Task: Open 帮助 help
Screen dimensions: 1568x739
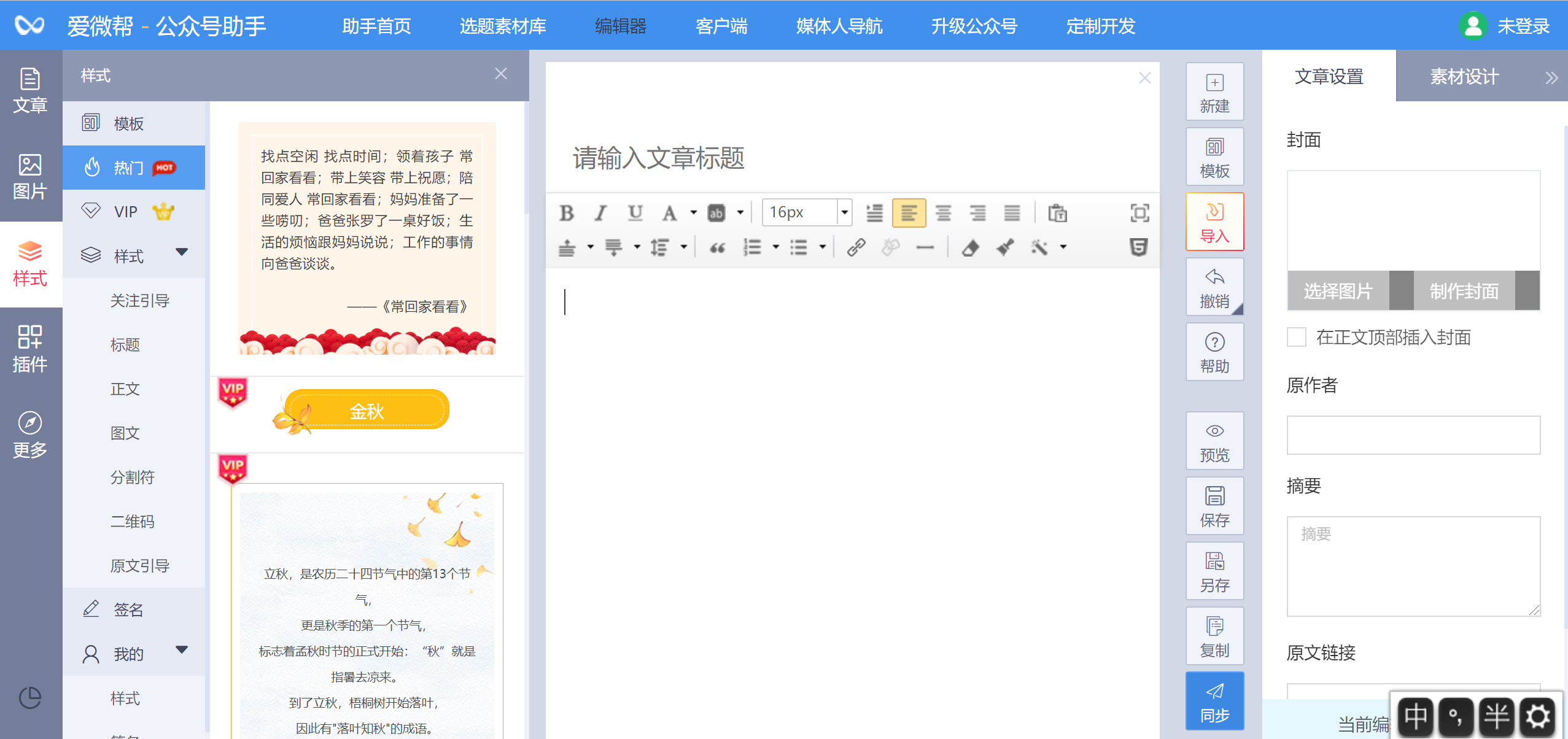Action: click(x=1214, y=352)
